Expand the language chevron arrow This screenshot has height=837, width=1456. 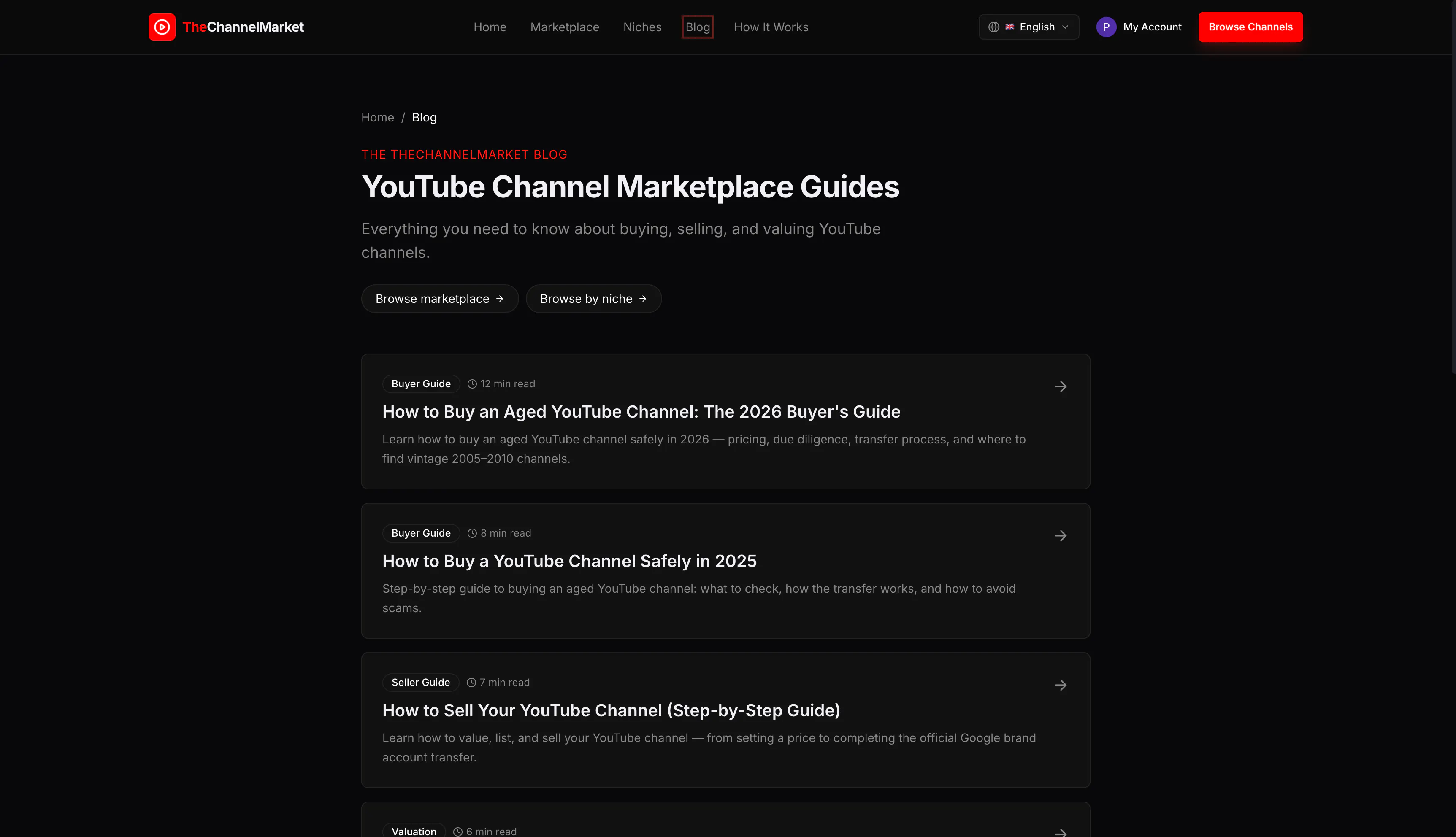tap(1065, 27)
